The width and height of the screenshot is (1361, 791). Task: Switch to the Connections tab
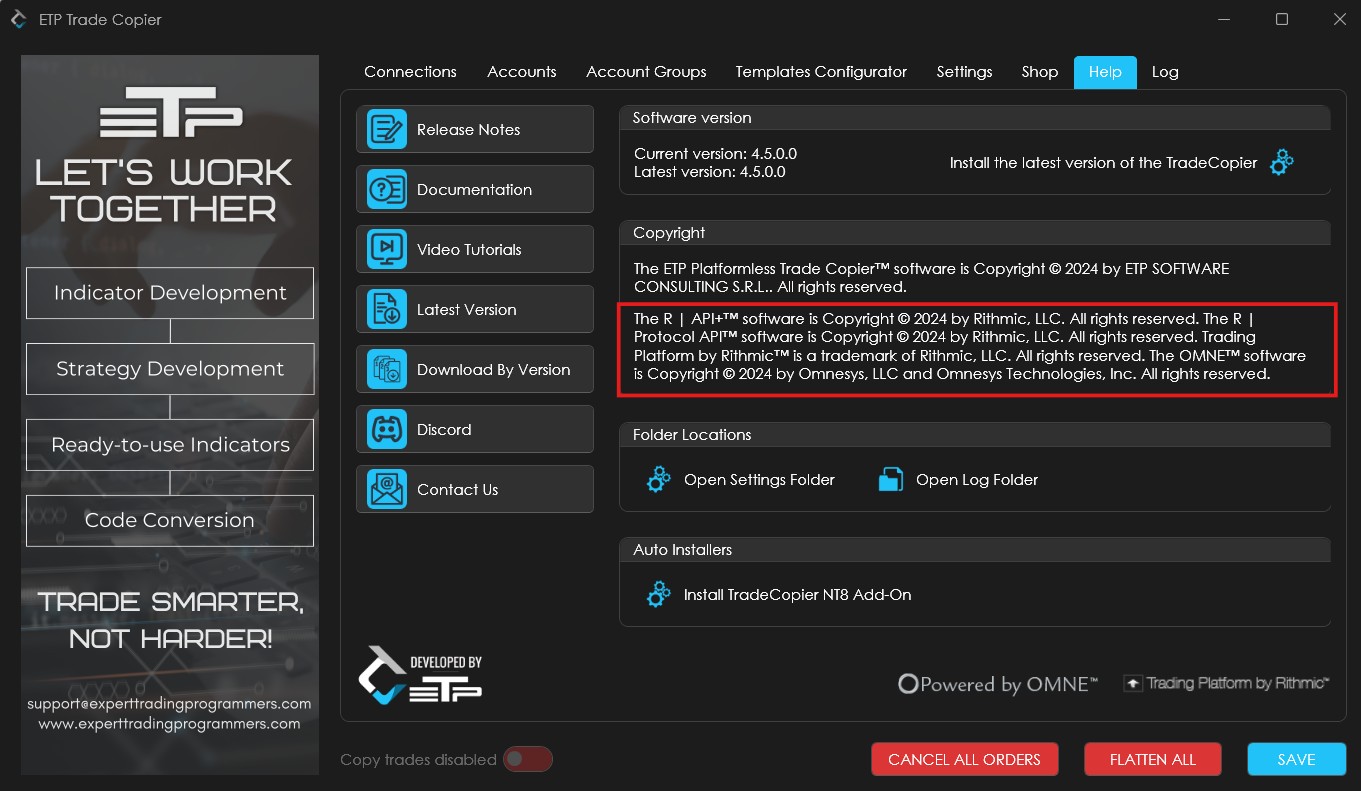click(410, 72)
